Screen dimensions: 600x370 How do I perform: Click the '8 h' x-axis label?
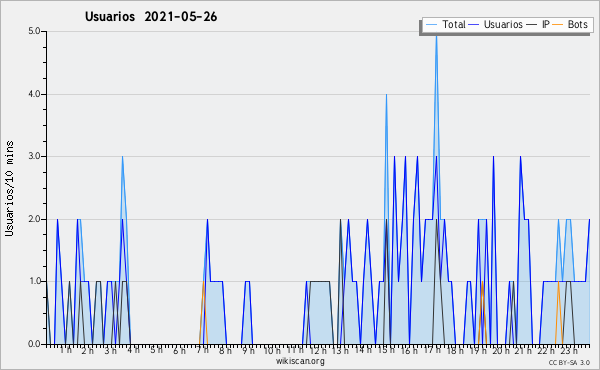225,350
